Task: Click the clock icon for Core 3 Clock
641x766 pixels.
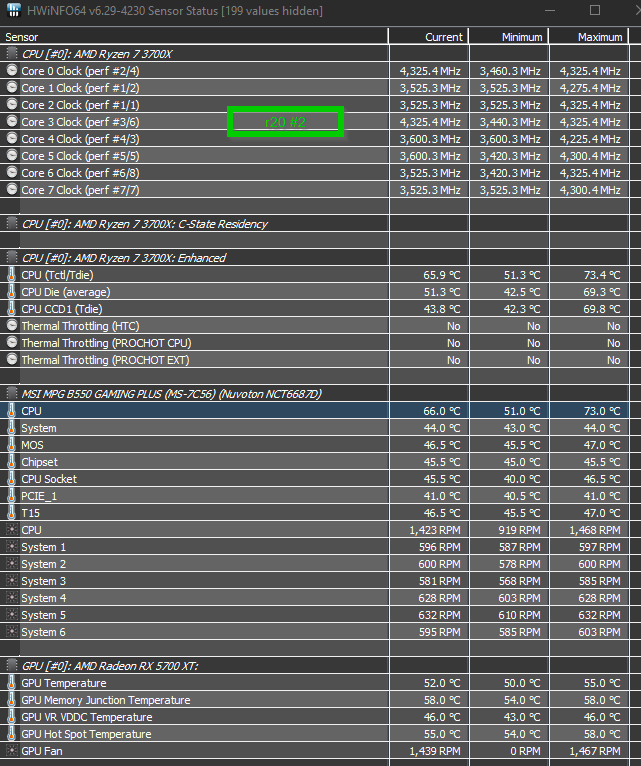Action: pyautogui.click(x=12, y=121)
